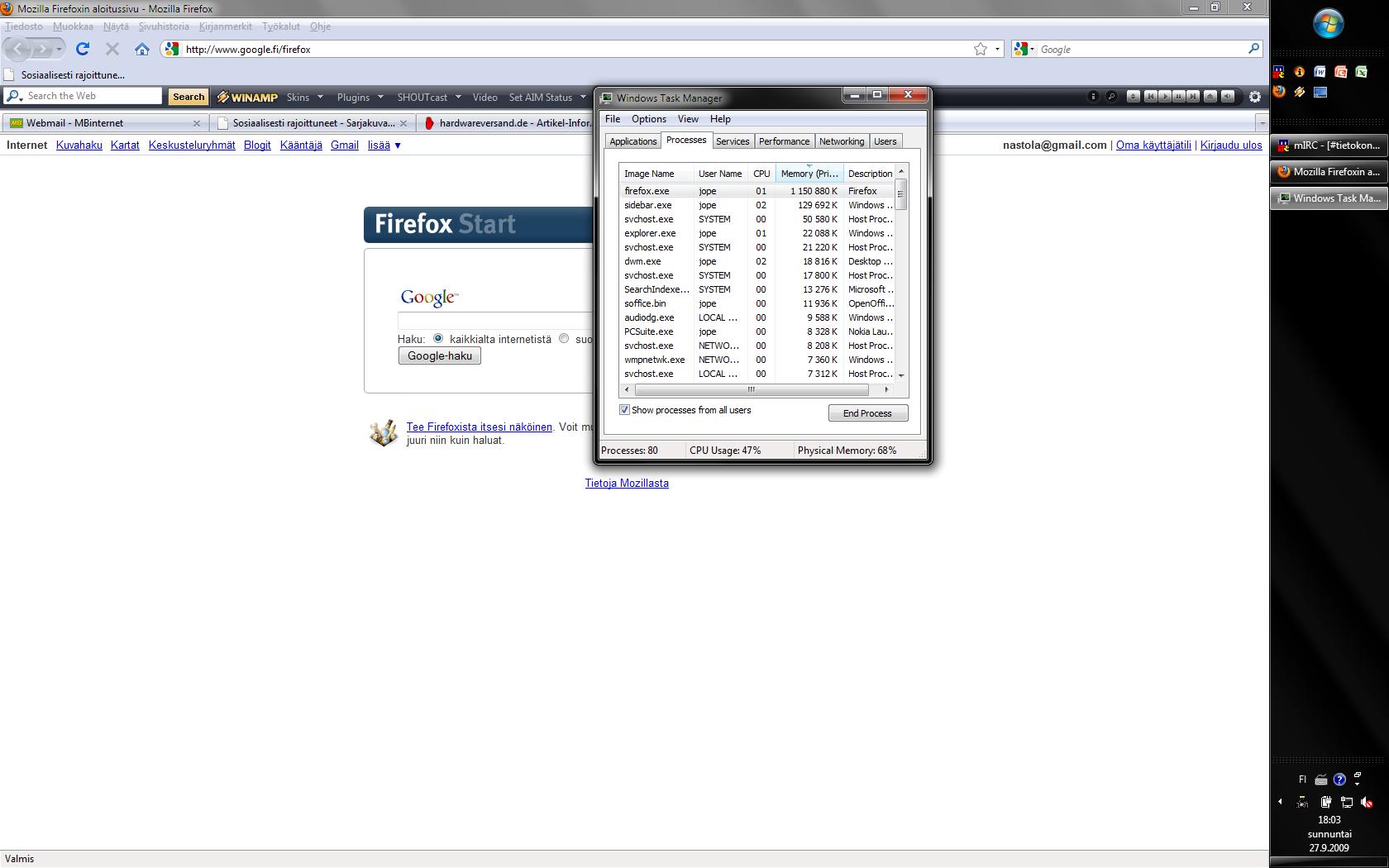The height and width of the screenshot is (868, 1389).
Task: Open Task Manager Options menu
Action: [649, 119]
